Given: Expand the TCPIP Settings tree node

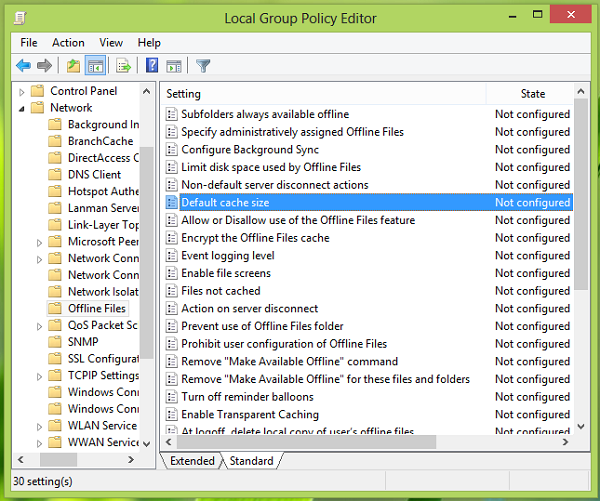Looking at the screenshot, I should click(39, 377).
